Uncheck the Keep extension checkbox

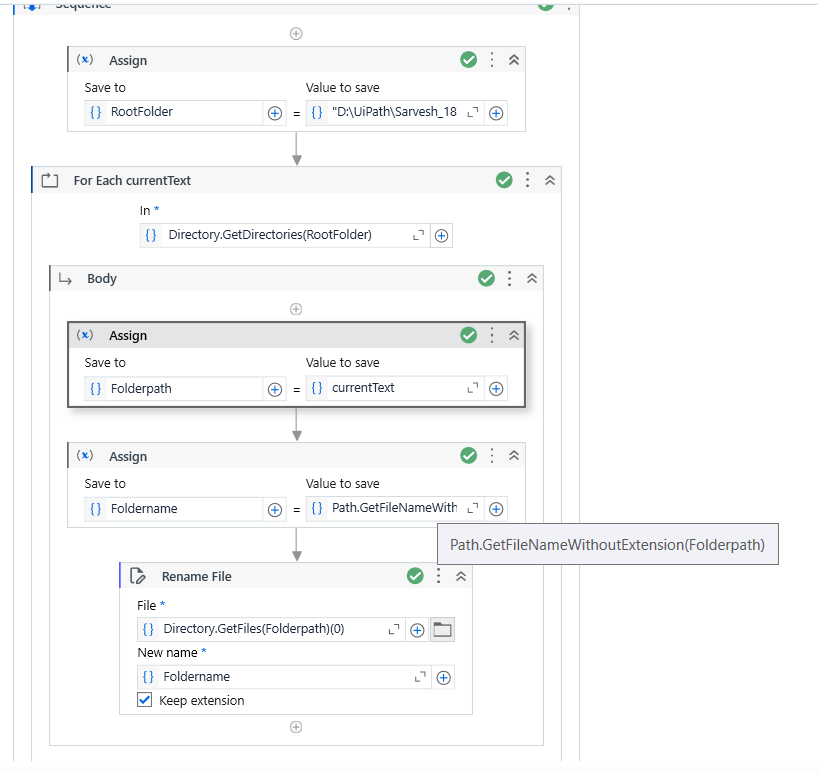[144, 699]
